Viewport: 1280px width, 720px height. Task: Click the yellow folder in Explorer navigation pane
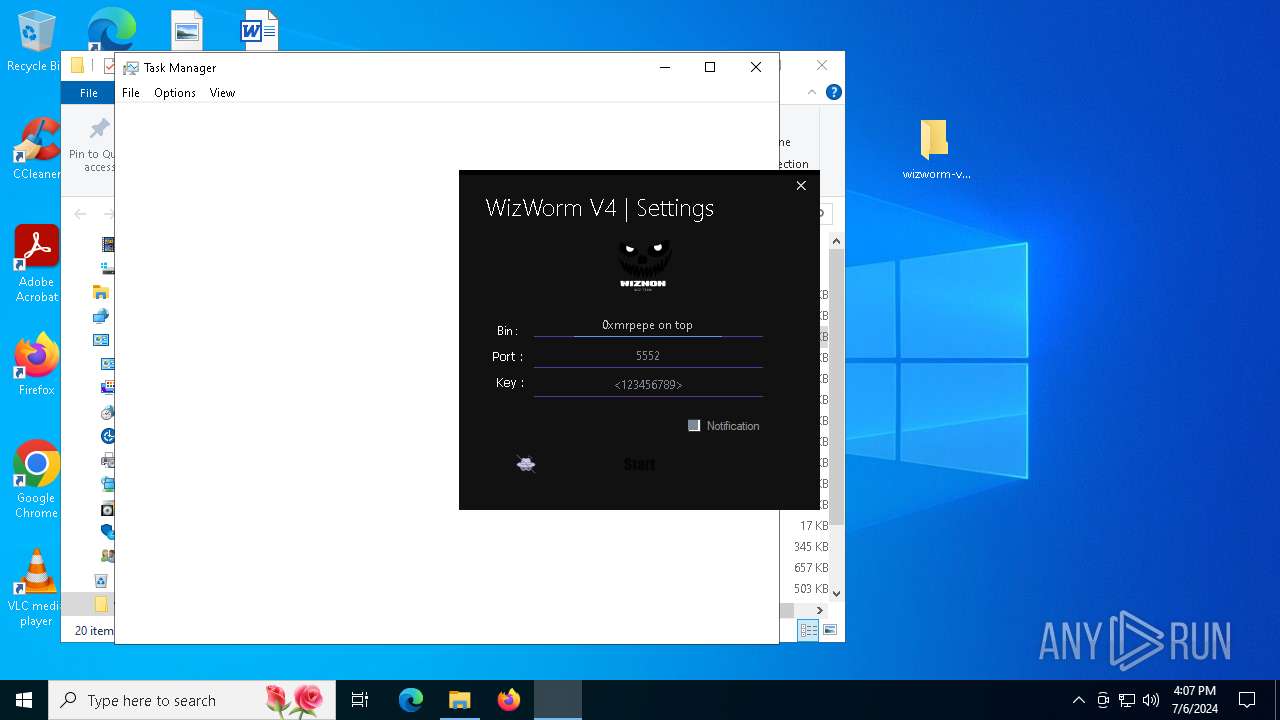coord(101,605)
